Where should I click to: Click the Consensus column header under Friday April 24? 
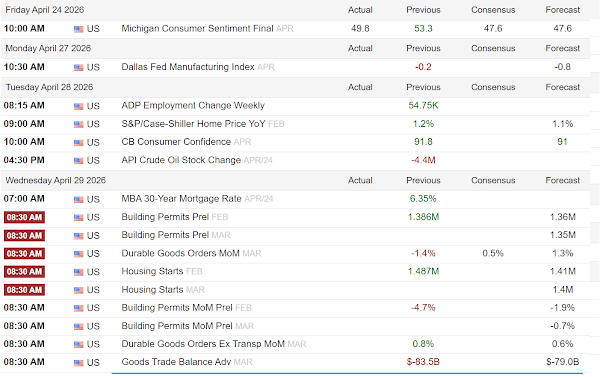point(493,10)
